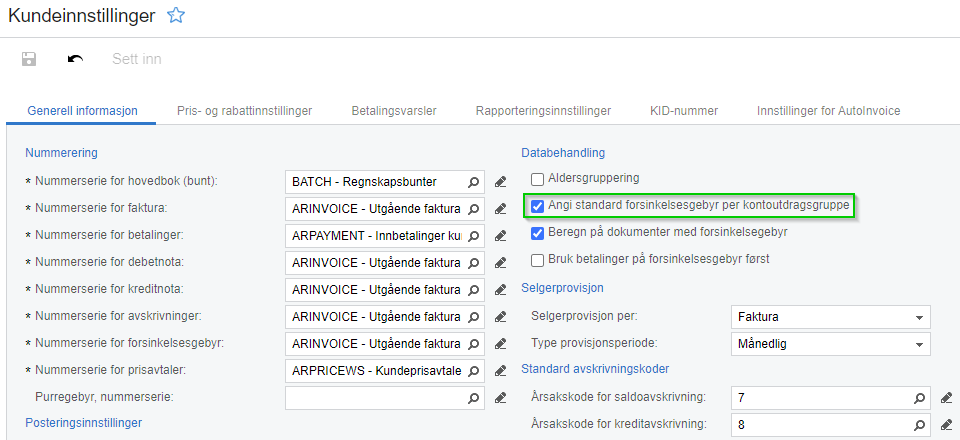Viewport: 960px width, 440px height.
Task: Open lookup for Nummerserie for betalinger
Action: [473, 236]
